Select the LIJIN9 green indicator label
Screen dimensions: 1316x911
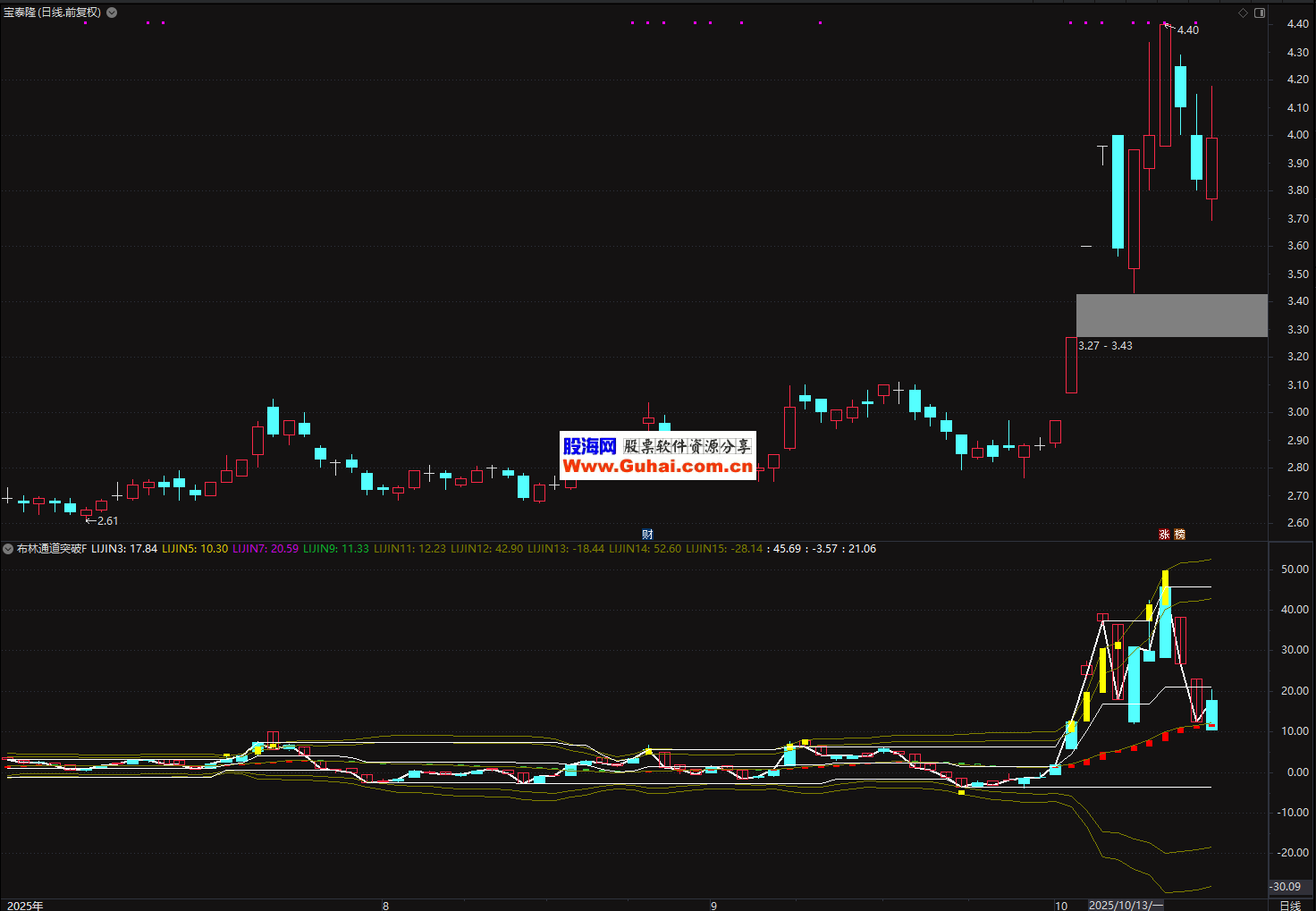tap(335, 549)
